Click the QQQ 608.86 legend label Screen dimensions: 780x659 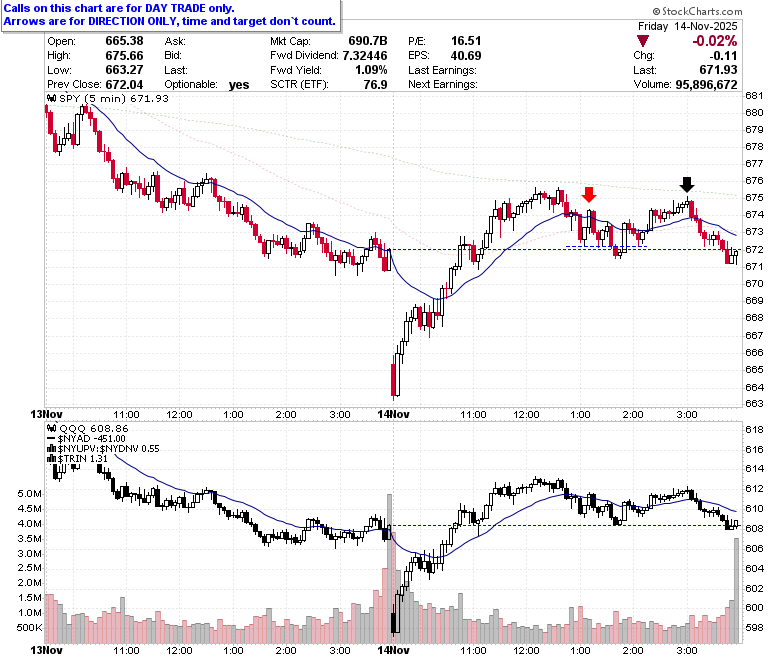[94, 428]
